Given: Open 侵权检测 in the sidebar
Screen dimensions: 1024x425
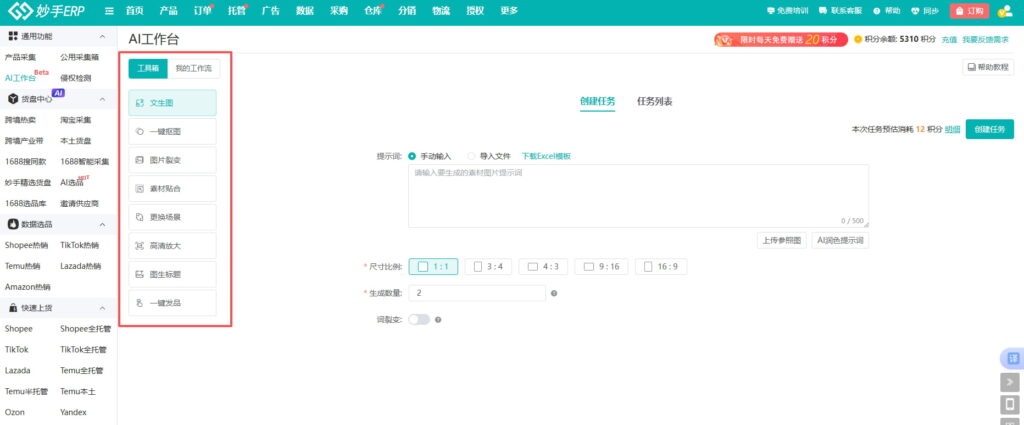Looking at the screenshot, I should [x=76, y=78].
